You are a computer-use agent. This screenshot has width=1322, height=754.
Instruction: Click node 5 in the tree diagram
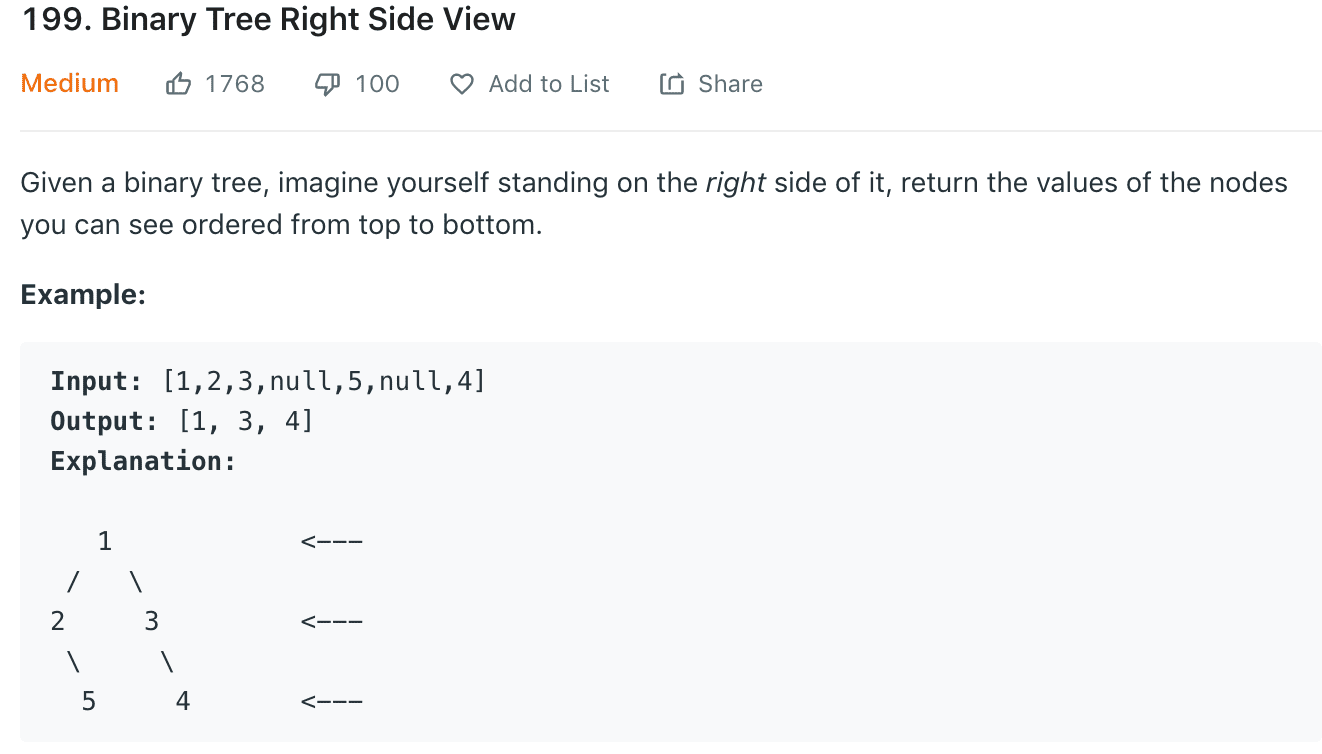[89, 701]
